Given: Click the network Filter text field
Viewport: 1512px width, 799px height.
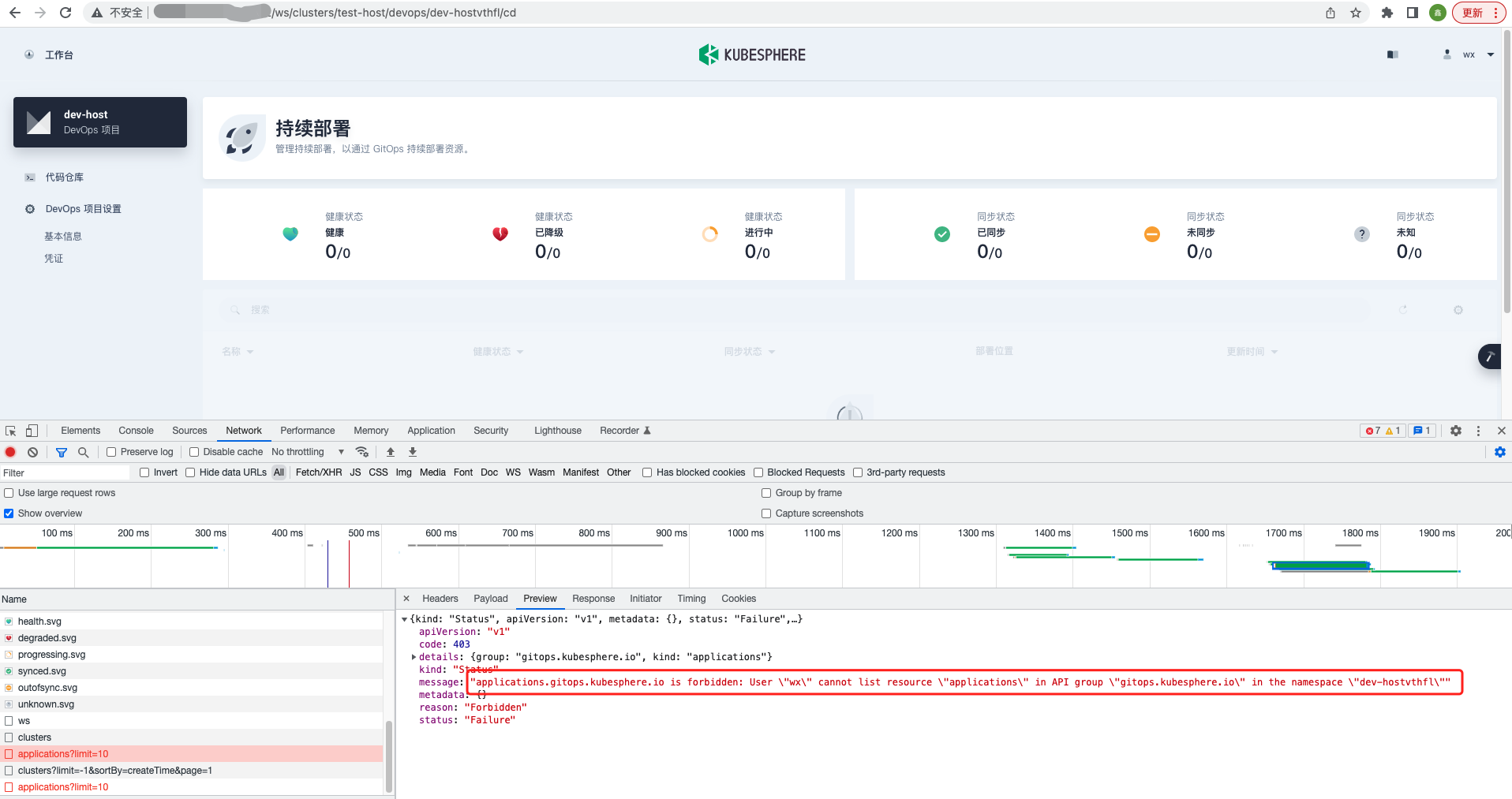Looking at the screenshot, I should tap(65, 472).
